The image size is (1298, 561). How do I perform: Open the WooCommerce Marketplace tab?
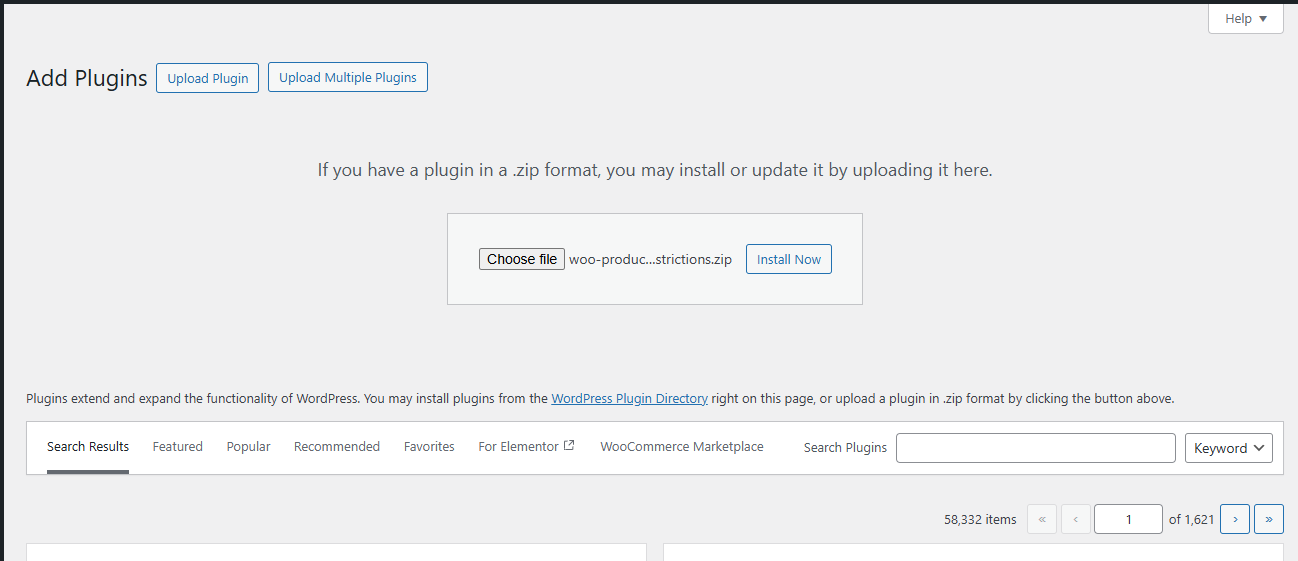pos(681,447)
